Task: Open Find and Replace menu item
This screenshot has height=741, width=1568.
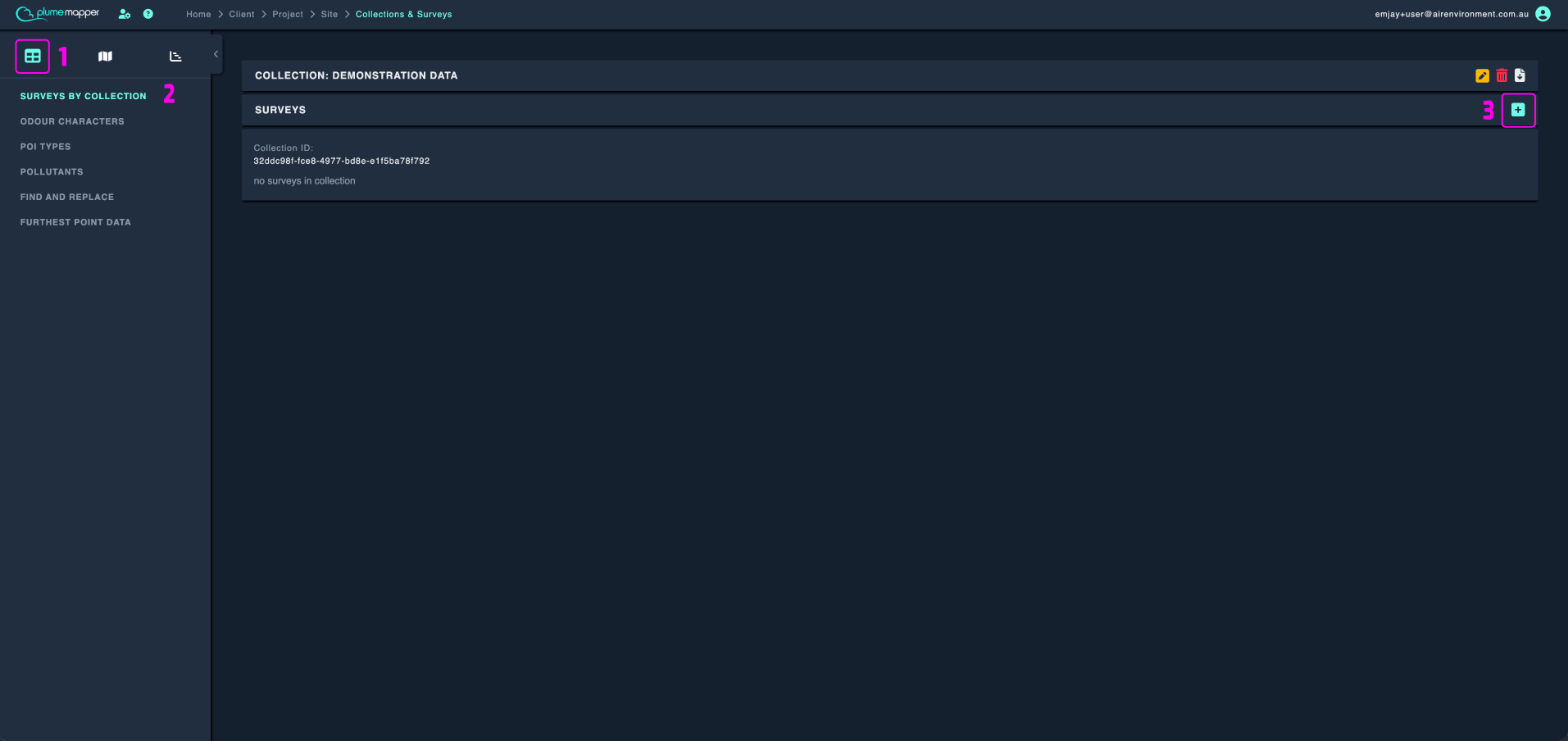Action: point(67,197)
